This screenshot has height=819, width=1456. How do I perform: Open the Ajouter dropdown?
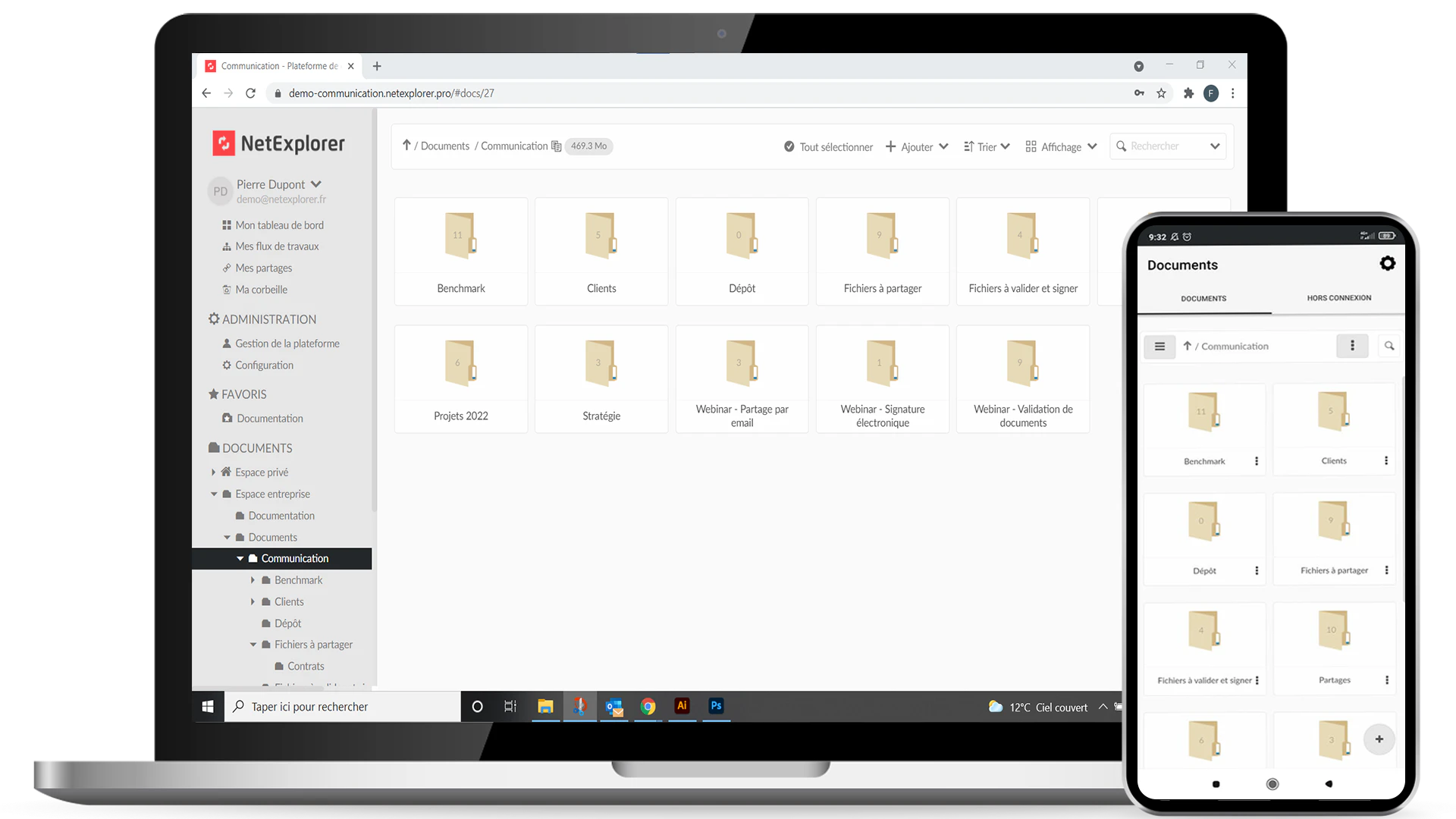pos(917,146)
